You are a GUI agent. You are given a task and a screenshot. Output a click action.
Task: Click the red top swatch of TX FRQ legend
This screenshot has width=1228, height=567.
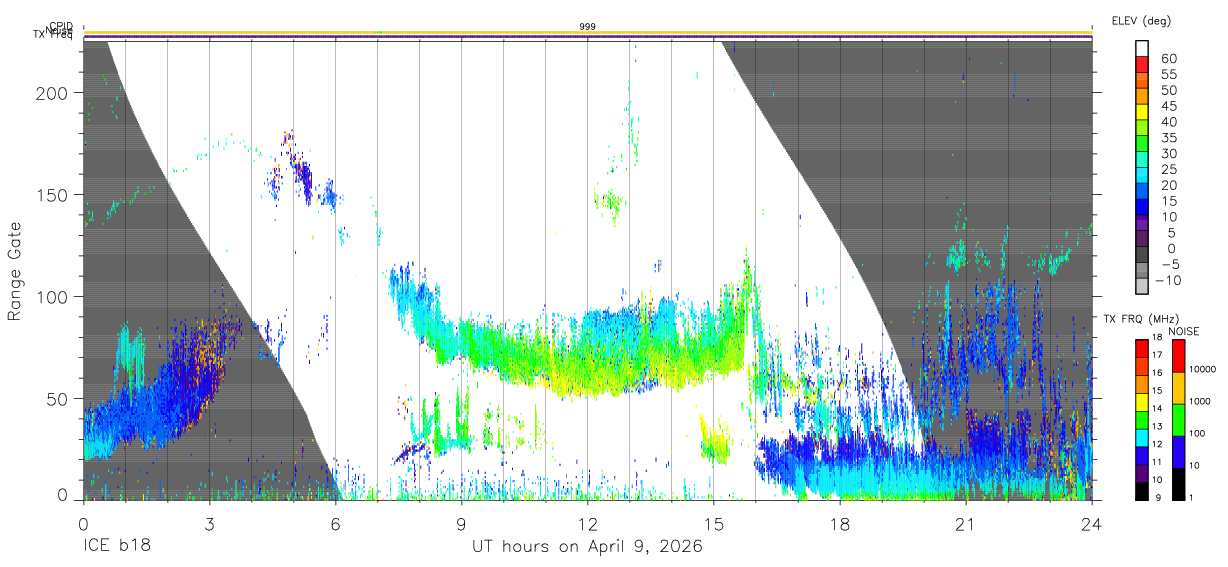[x=1142, y=348]
